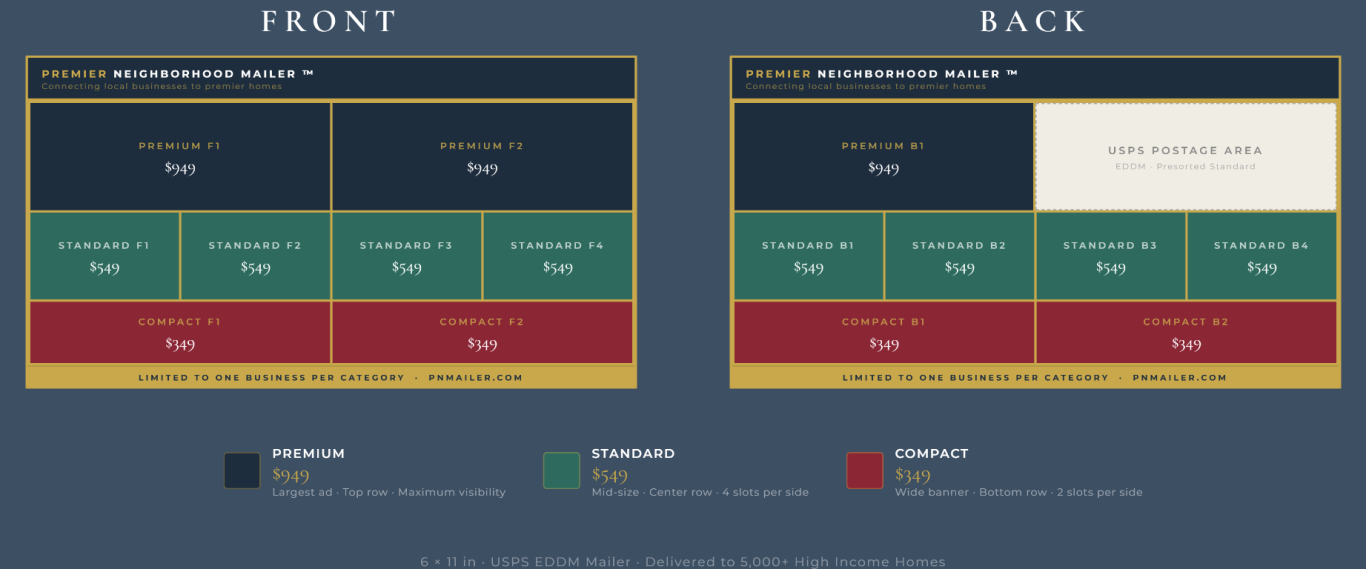Open the PNMAILER.COM link on front footer
The height and width of the screenshot is (569, 1366).
[475, 378]
